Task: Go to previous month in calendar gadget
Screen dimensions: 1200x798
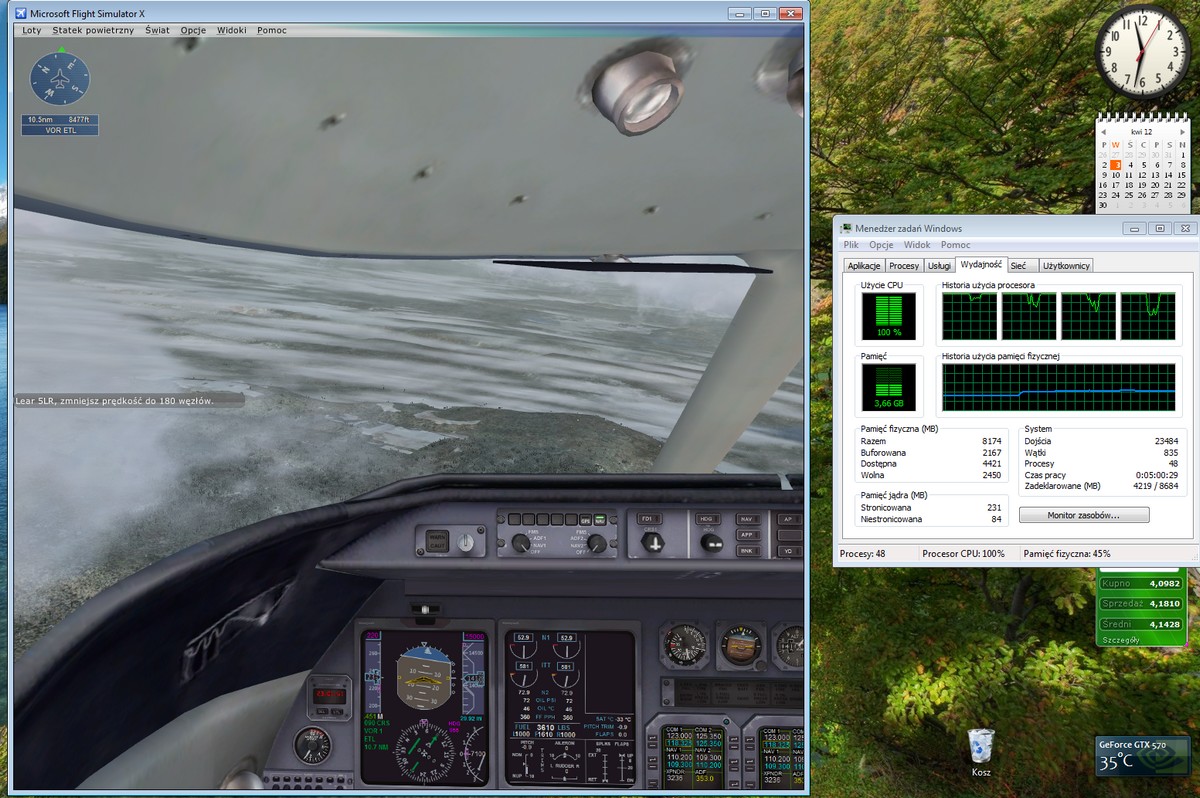Action: coord(1104,131)
